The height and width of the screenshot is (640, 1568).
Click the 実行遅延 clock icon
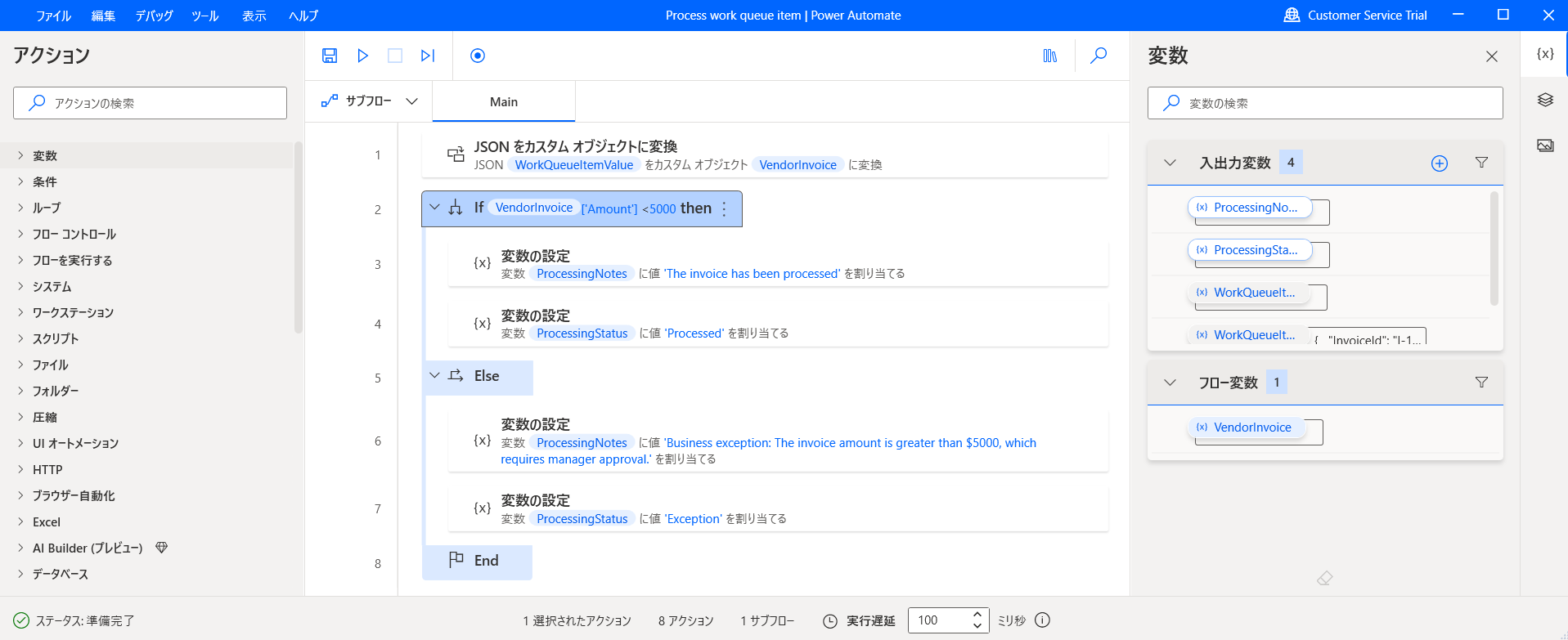[x=829, y=621]
